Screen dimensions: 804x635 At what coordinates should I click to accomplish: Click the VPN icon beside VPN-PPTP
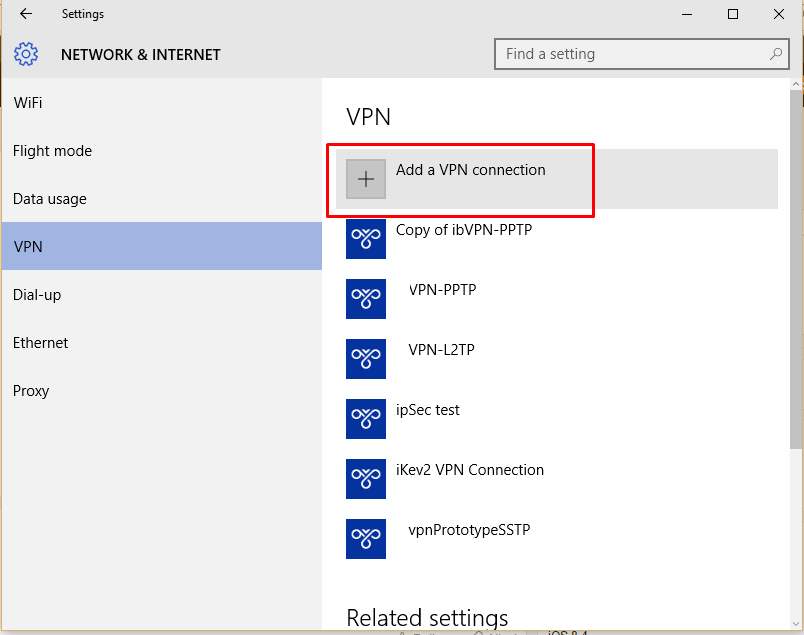pyautogui.click(x=366, y=299)
